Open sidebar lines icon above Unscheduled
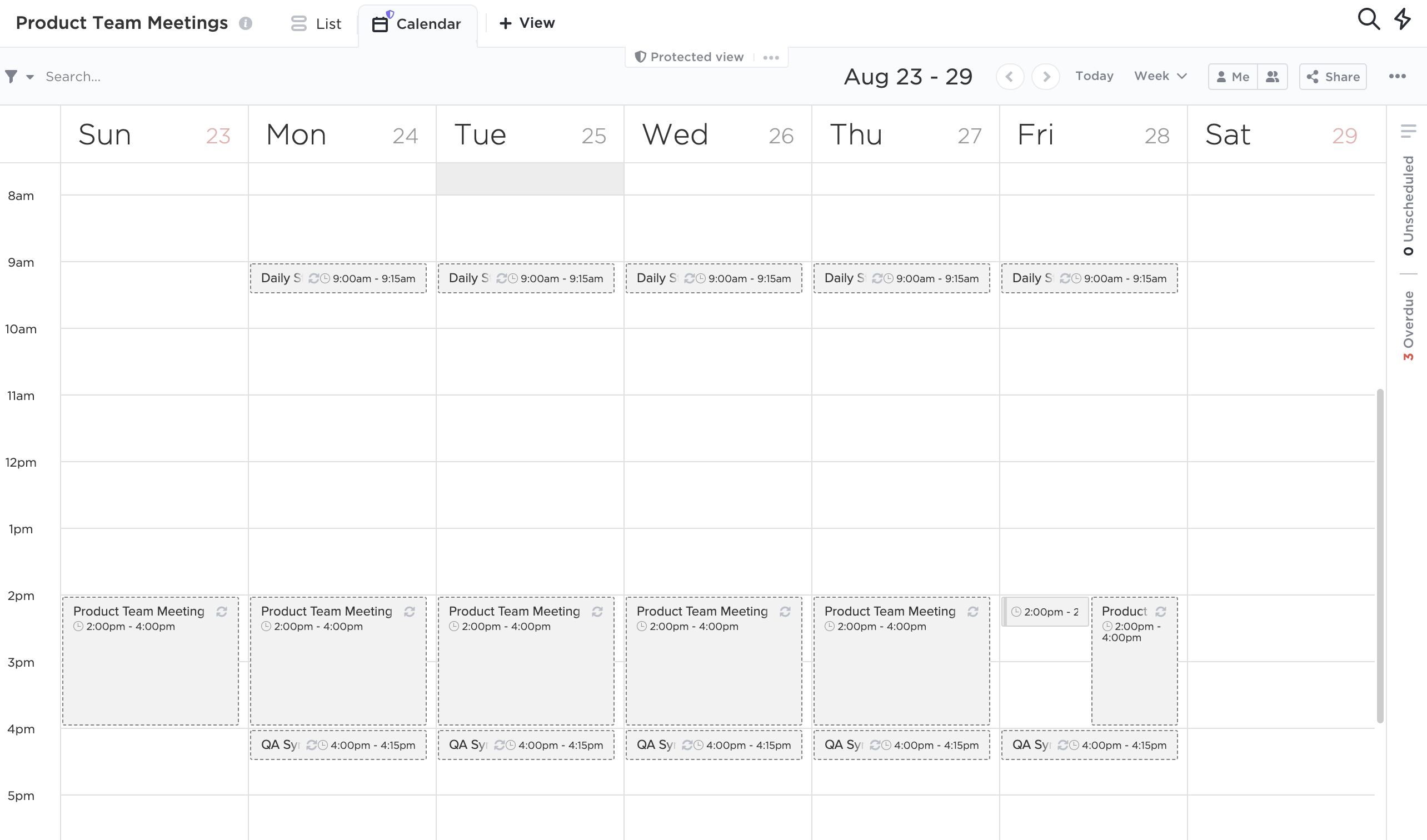1427x840 pixels. pos(1408,131)
